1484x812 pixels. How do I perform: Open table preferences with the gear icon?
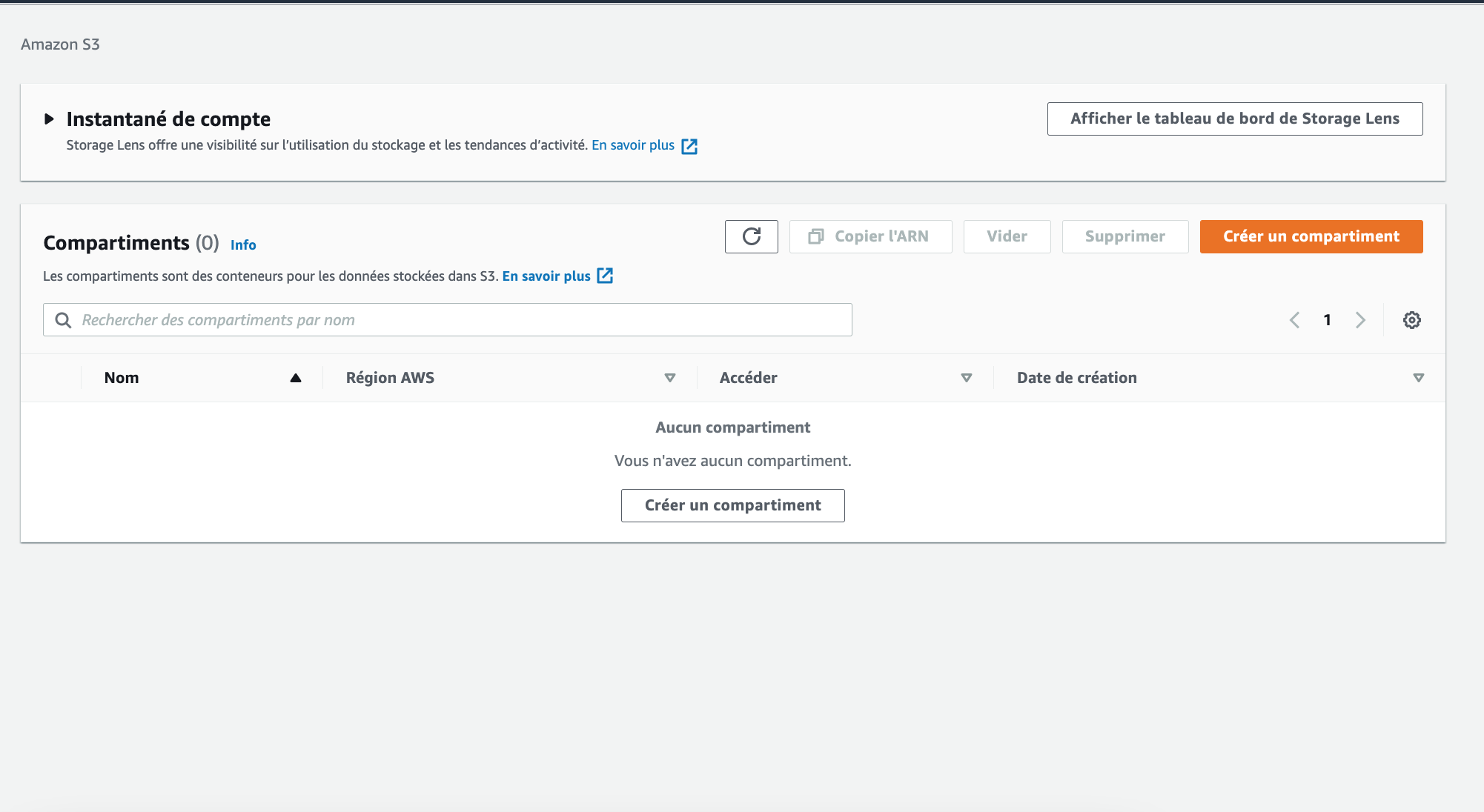pos(1411,319)
